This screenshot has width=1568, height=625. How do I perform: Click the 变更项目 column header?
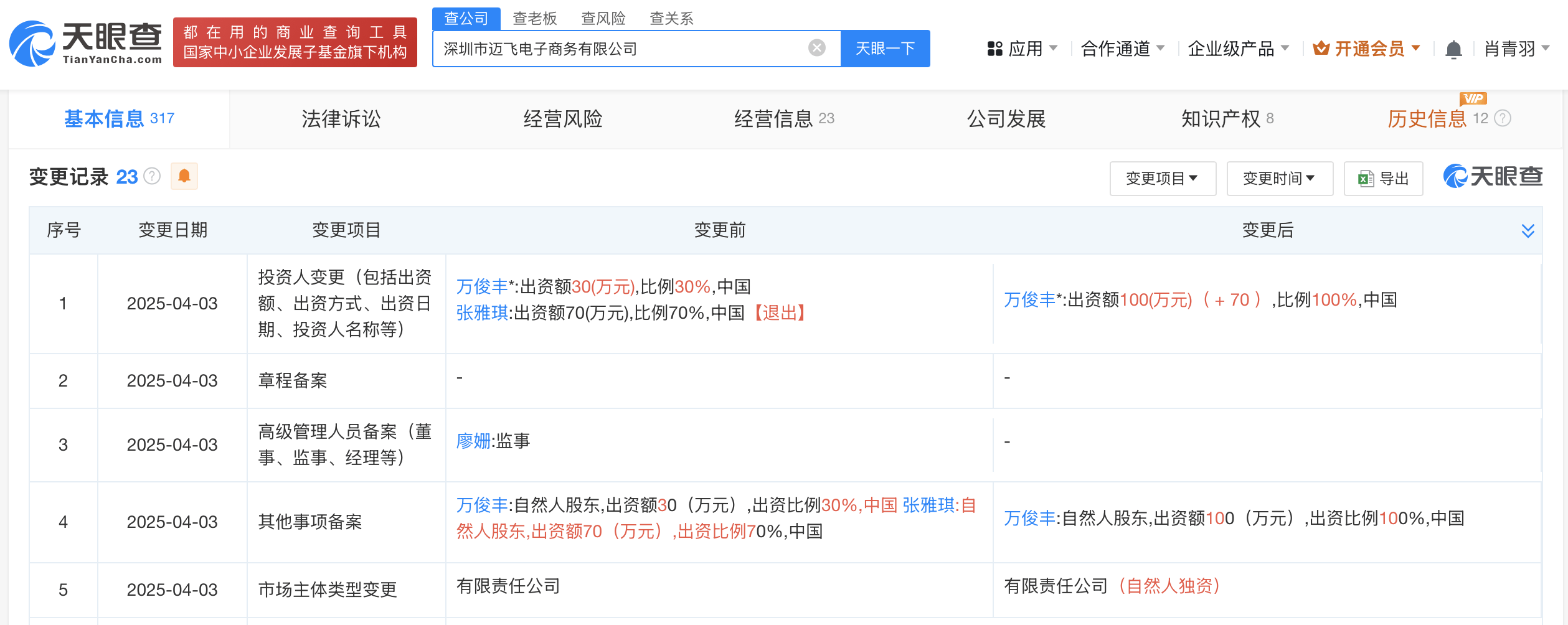click(x=346, y=230)
